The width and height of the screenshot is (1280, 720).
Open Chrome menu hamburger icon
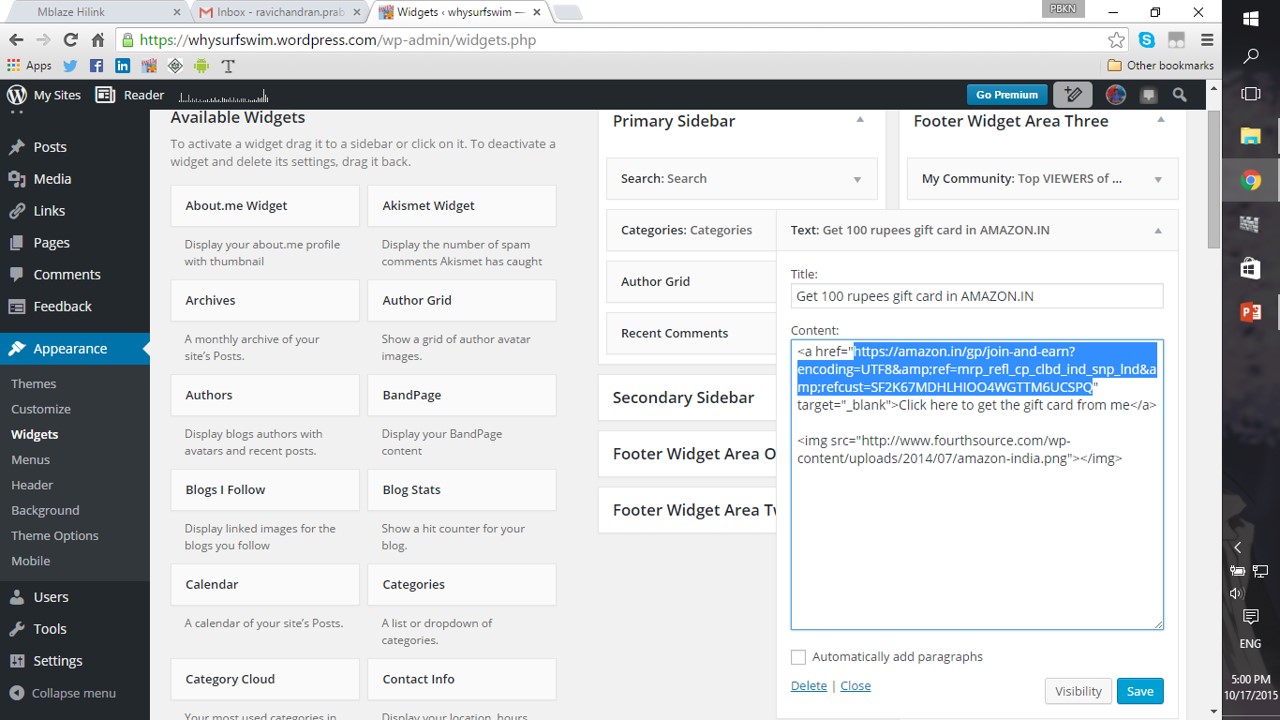(1207, 40)
